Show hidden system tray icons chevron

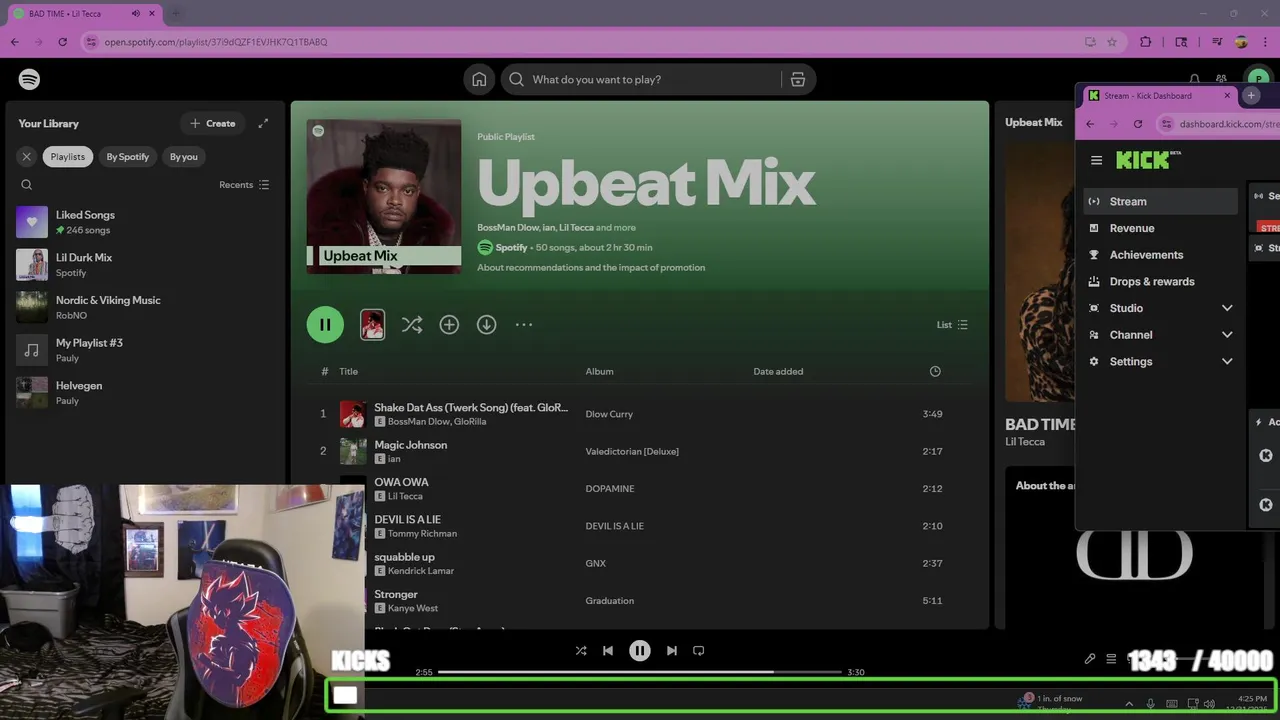(x=1129, y=704)
